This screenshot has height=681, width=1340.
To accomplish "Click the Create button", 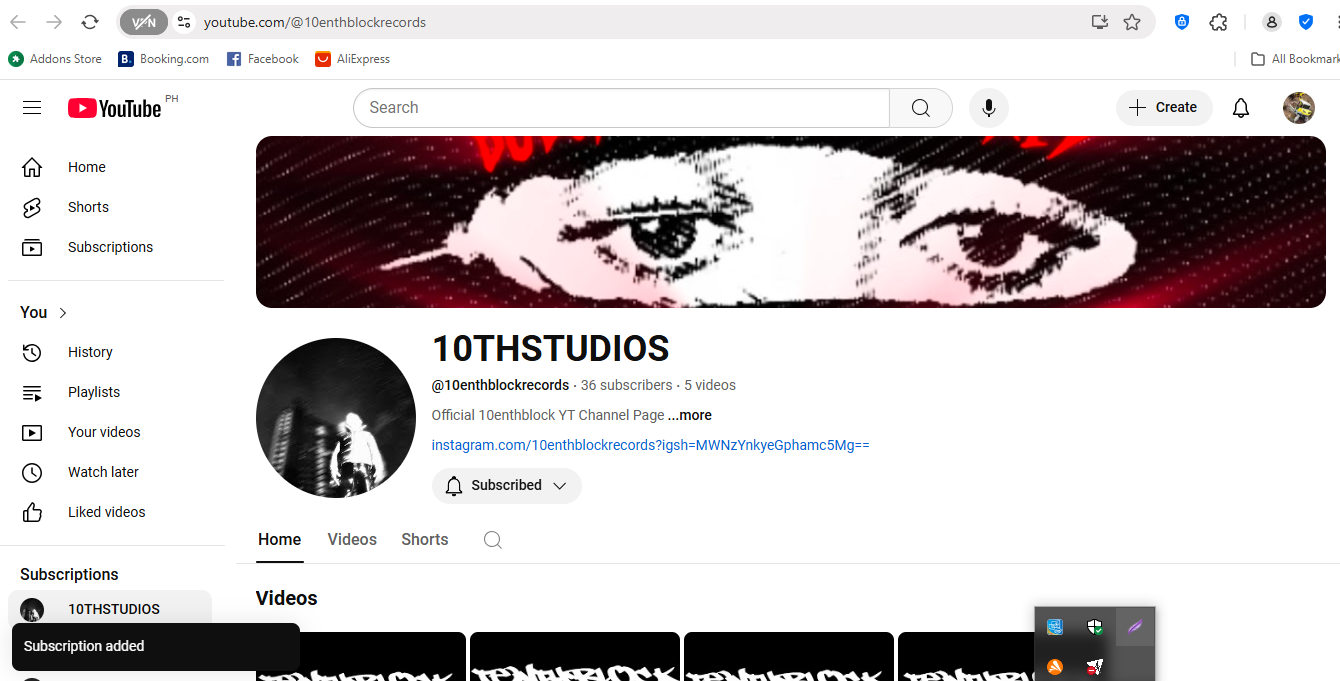I will pyautogui.click(x=1164, y=108).
